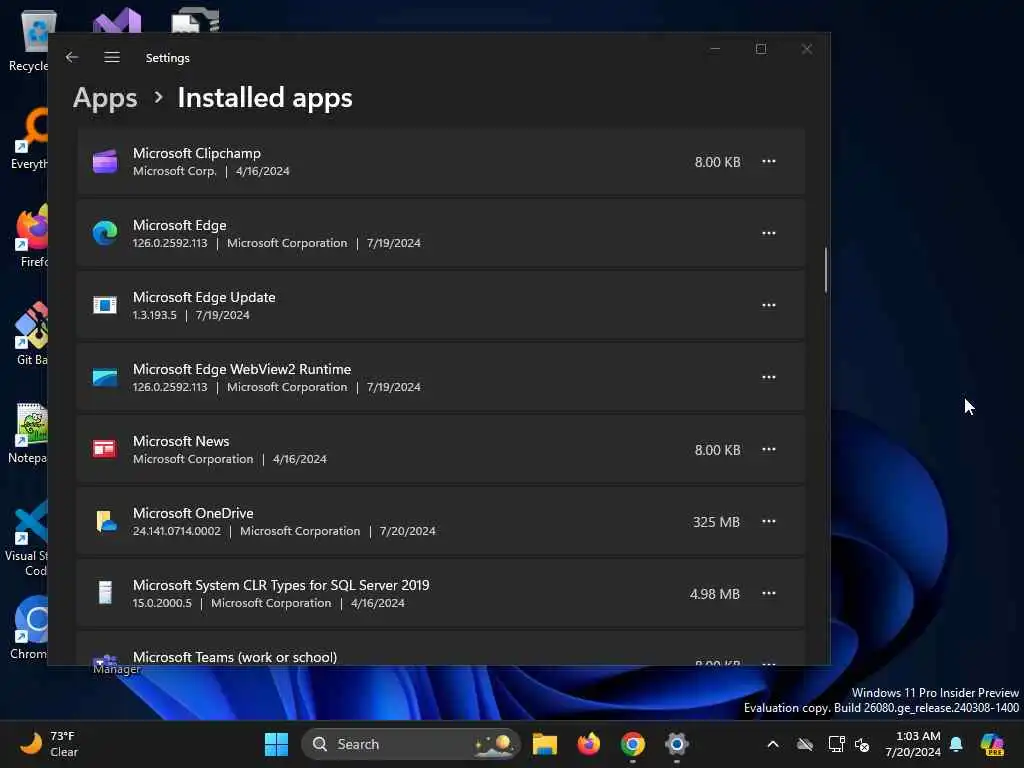The width and height of the screenshot is (1024, 768).
Task: Select the Recycle Bin desktop icon
Action: pyautogui.click(x=29, y=40)
